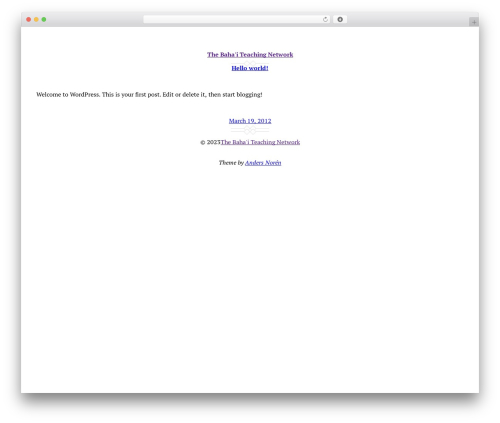Image resolution: width=500 pixels, height=423 pixels.
Task: Open The Baha'i Teaching Network header link
Action: point(250,55)
